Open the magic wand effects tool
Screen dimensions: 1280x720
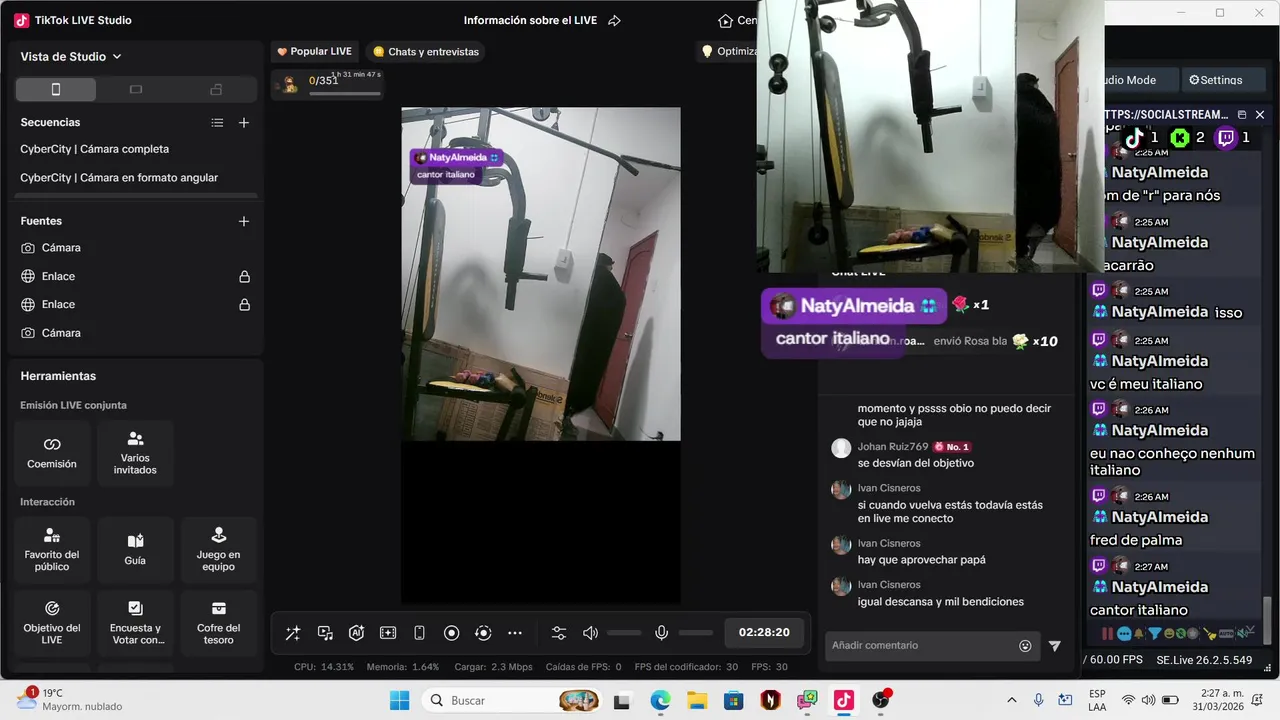click(x=293, y=633)
